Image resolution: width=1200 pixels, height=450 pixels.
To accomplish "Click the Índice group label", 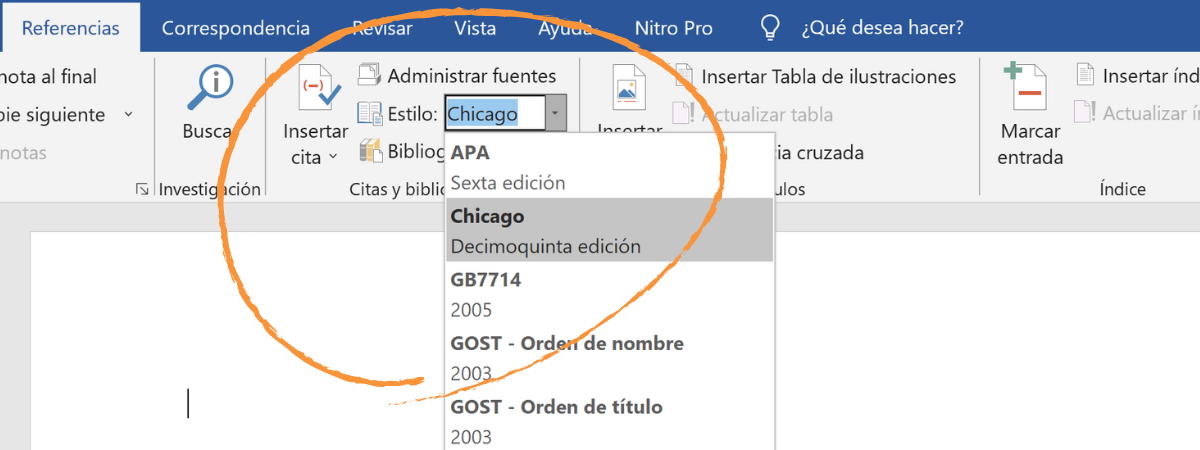I will [x=1122, y=189].
